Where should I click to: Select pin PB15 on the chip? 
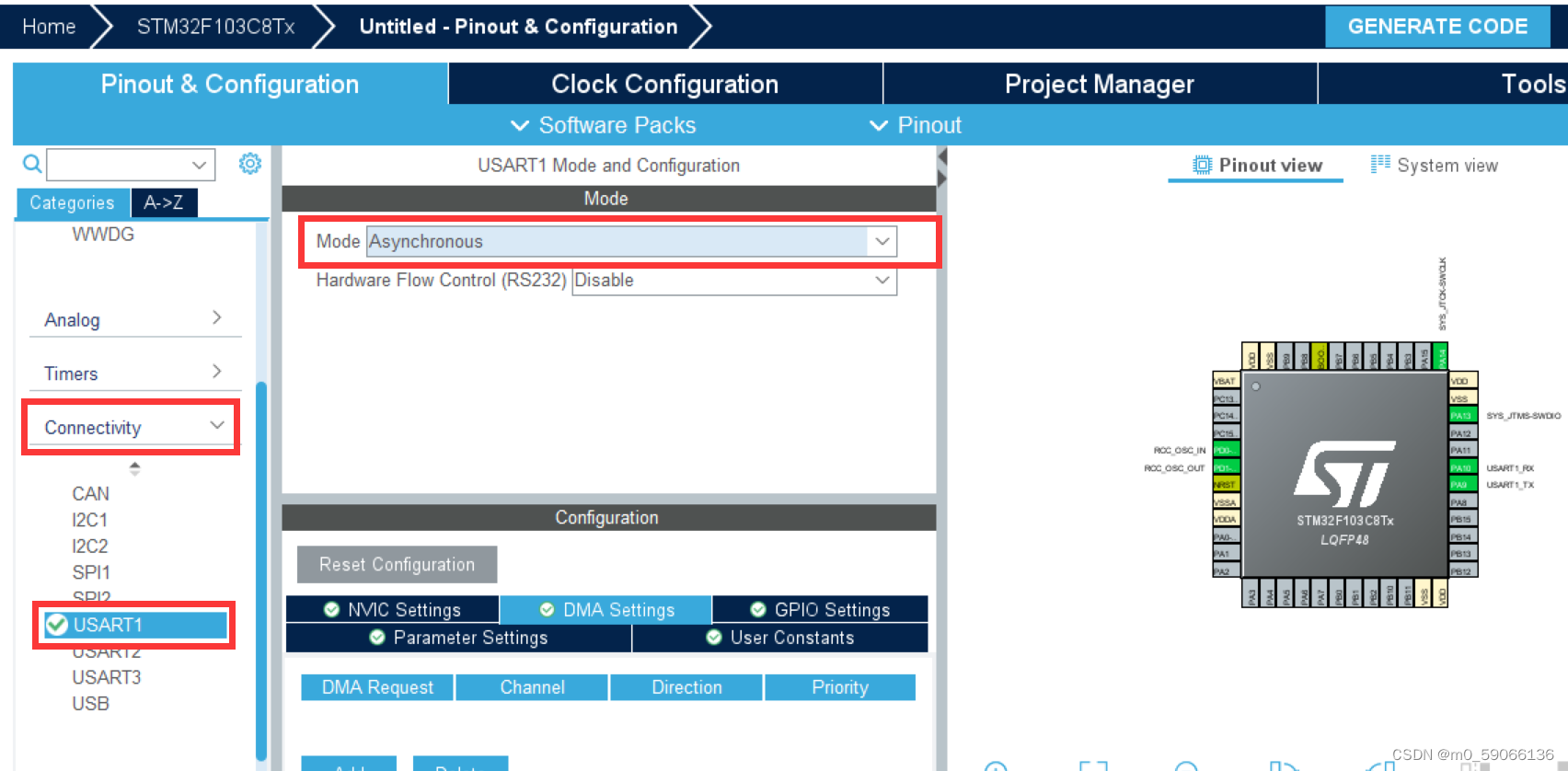click(1463, 518)
